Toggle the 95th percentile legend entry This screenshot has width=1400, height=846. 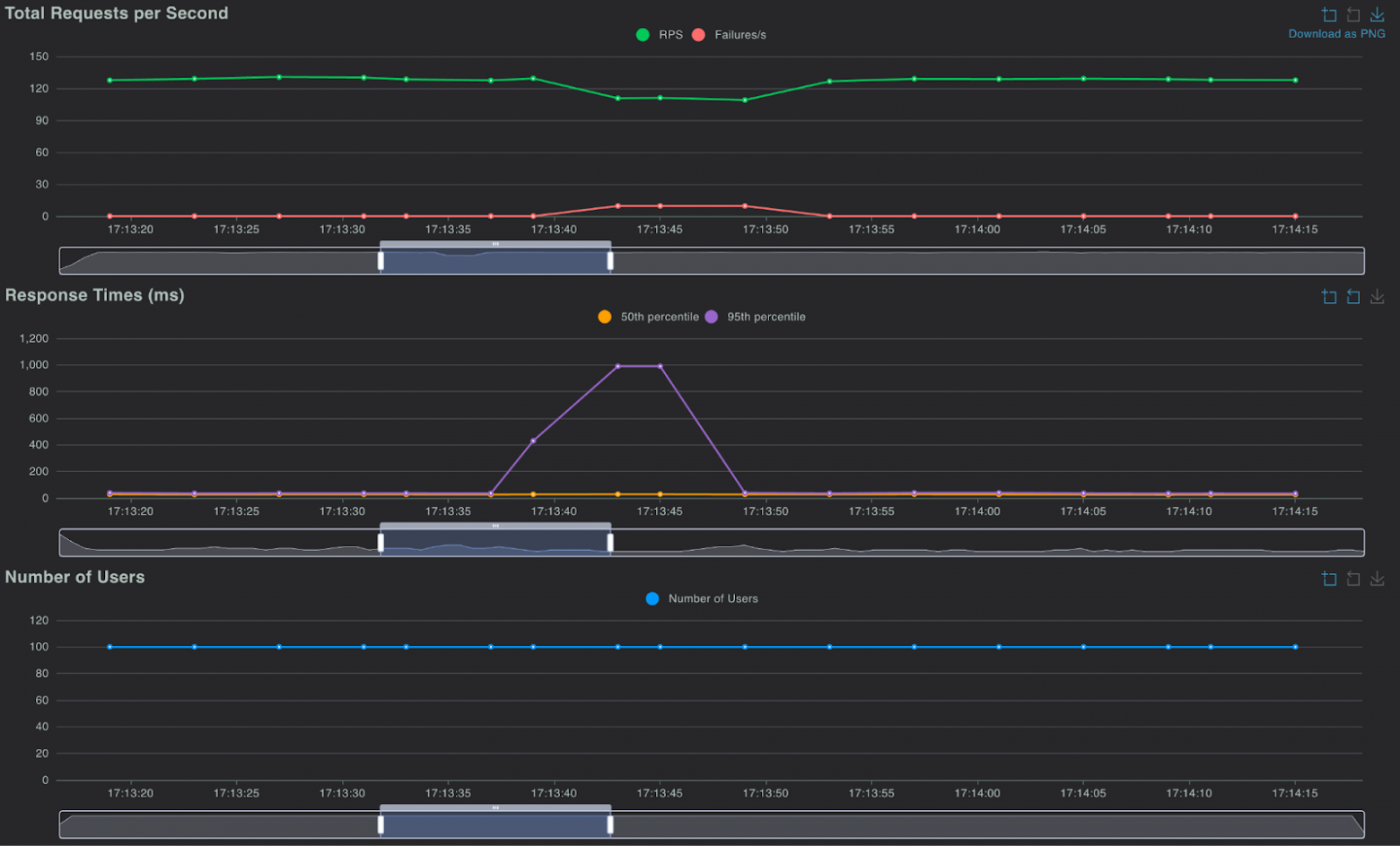[757, 316]
